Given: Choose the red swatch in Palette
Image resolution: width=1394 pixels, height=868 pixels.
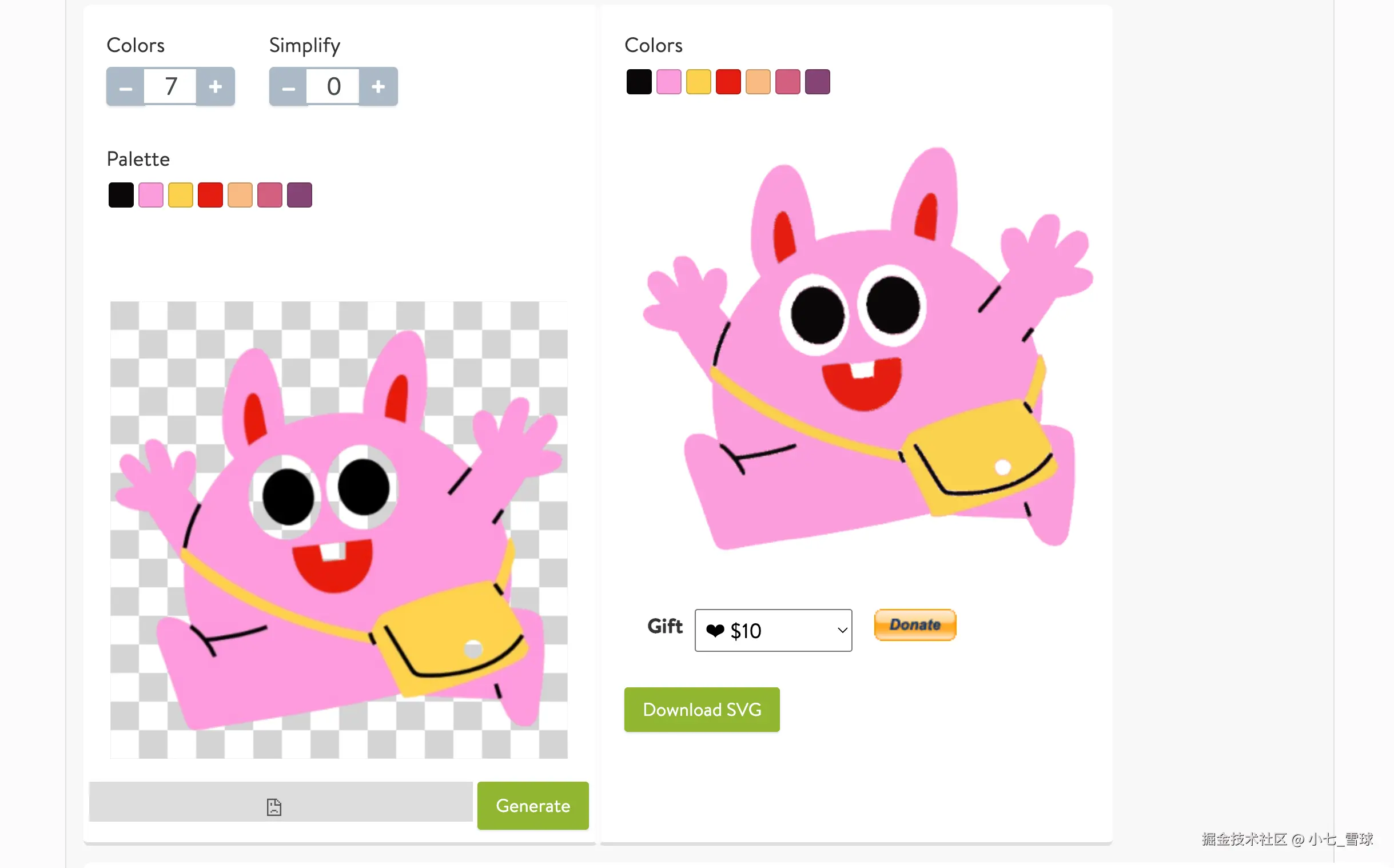Looking at the screenshot, I should [x=210, y=195].
